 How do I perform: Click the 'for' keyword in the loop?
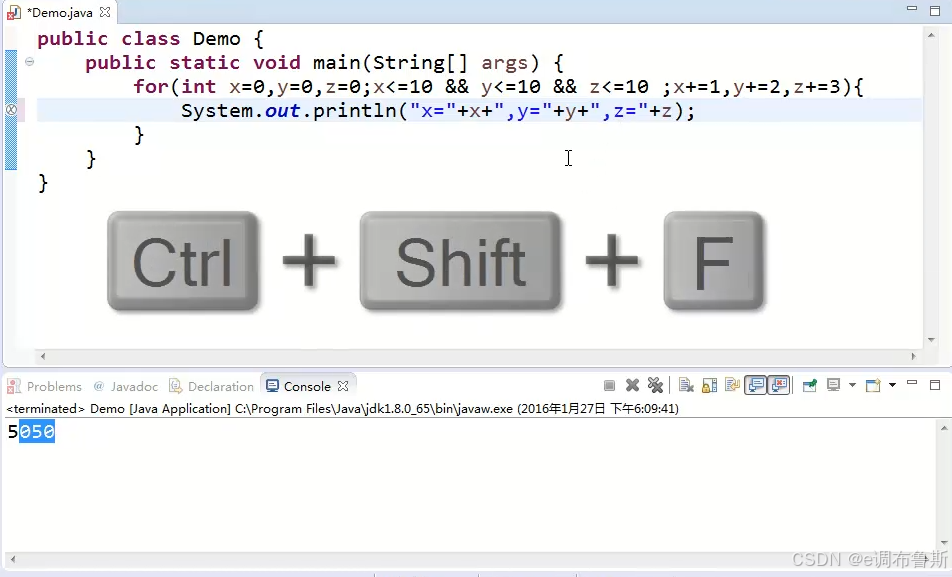click(x=151, y=86)
